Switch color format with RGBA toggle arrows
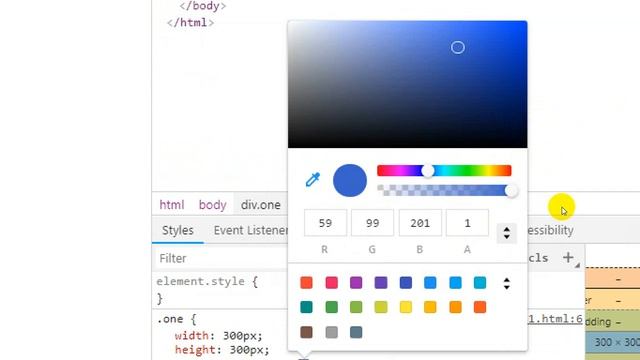This screenshot has width=640, height=360. 507,233
